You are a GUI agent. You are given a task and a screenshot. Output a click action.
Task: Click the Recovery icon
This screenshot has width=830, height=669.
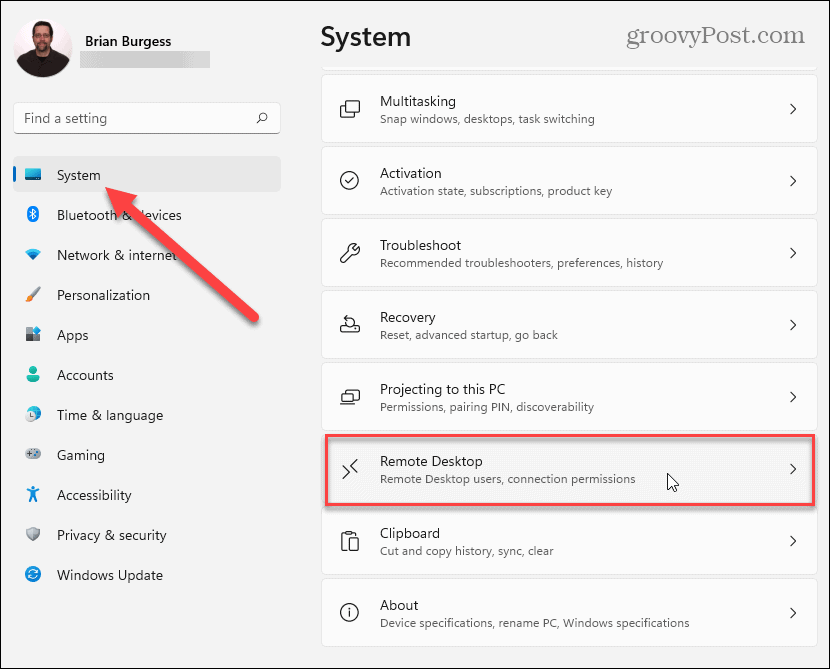(x=350, y=324)
